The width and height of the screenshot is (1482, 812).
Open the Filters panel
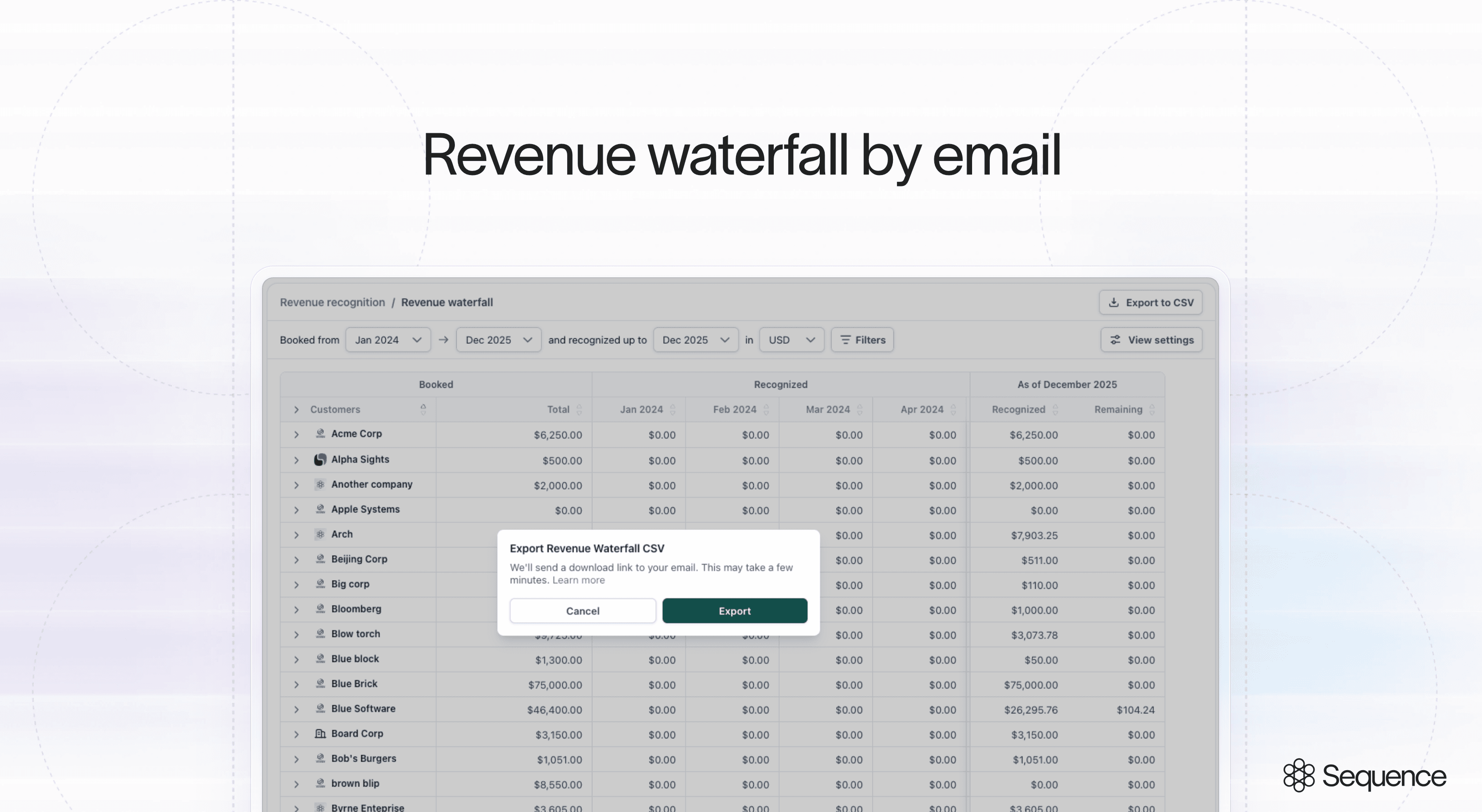(x=862, y=340)
